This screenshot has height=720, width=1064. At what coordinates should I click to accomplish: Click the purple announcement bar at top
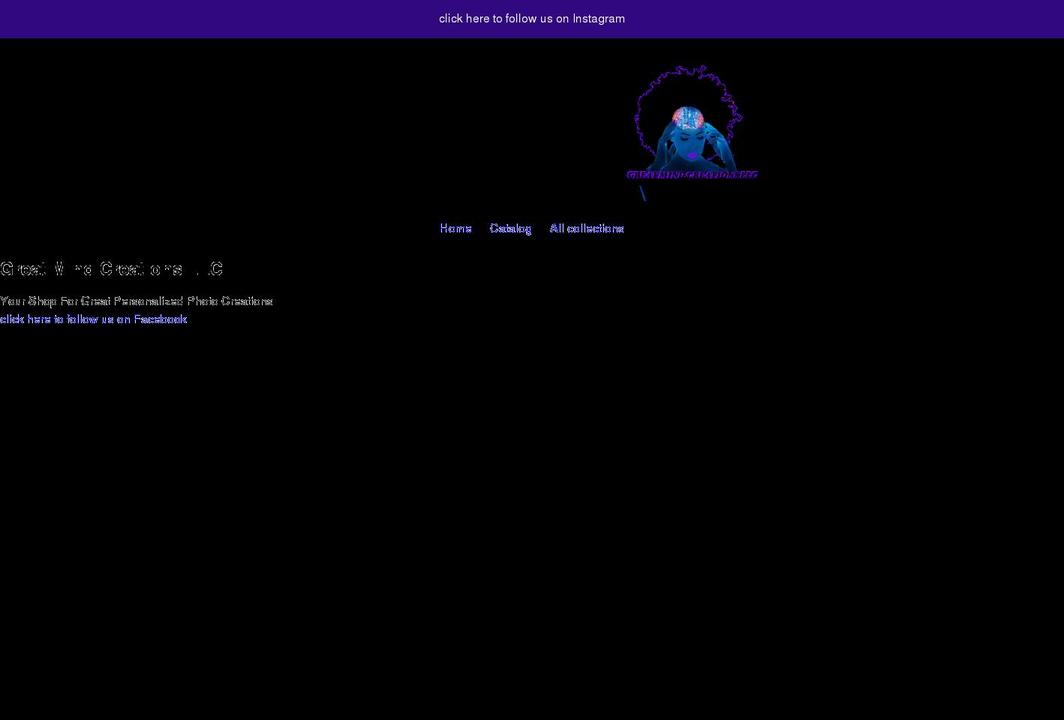[x=532, y=18]
